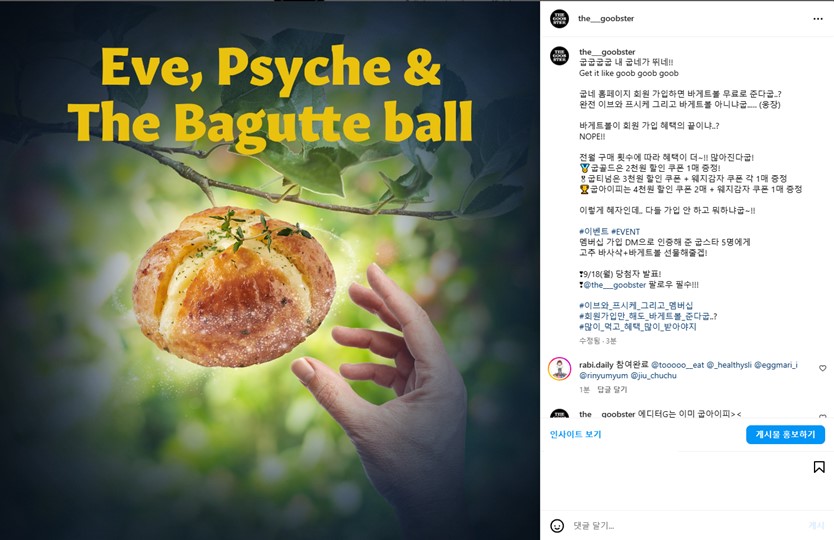Open the @jiu_chuchu mention link
Image resolution: width=834 pixels, height=540 pixels.
tap(653, 376)
